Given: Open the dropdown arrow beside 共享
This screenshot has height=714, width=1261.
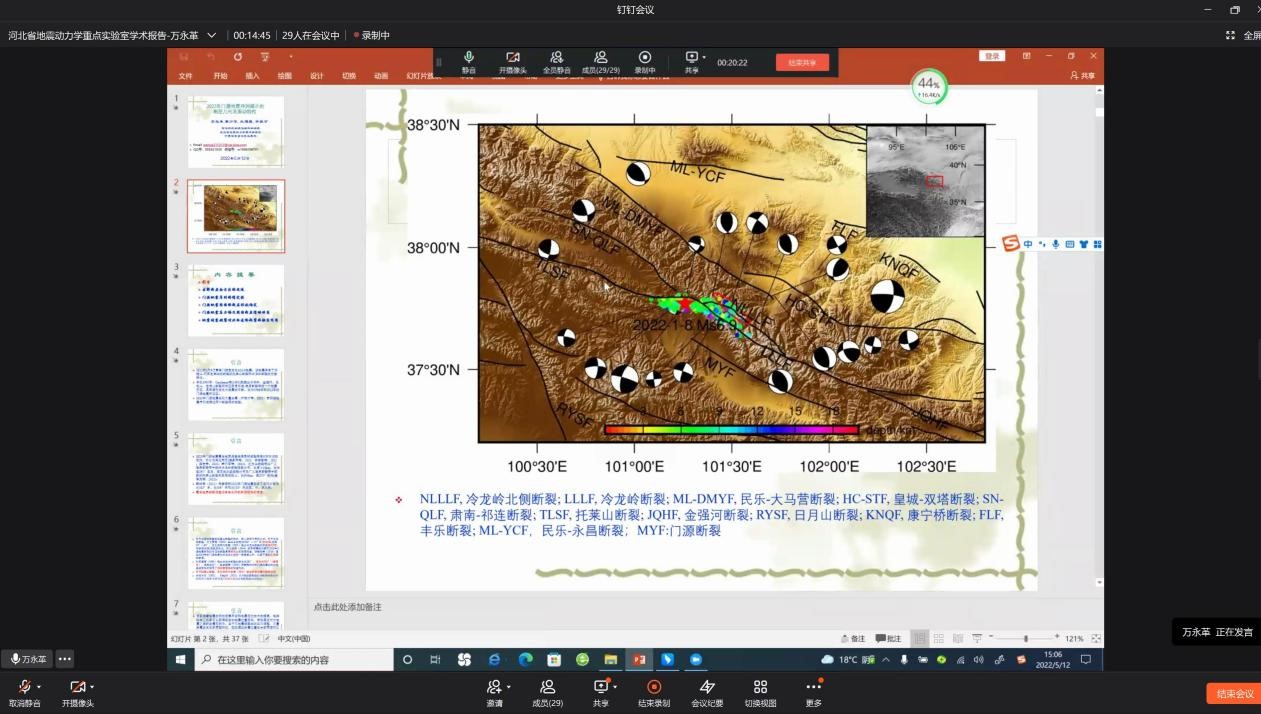Looking at the screenshot, I should pyautogui.click(x=615, y=687).
